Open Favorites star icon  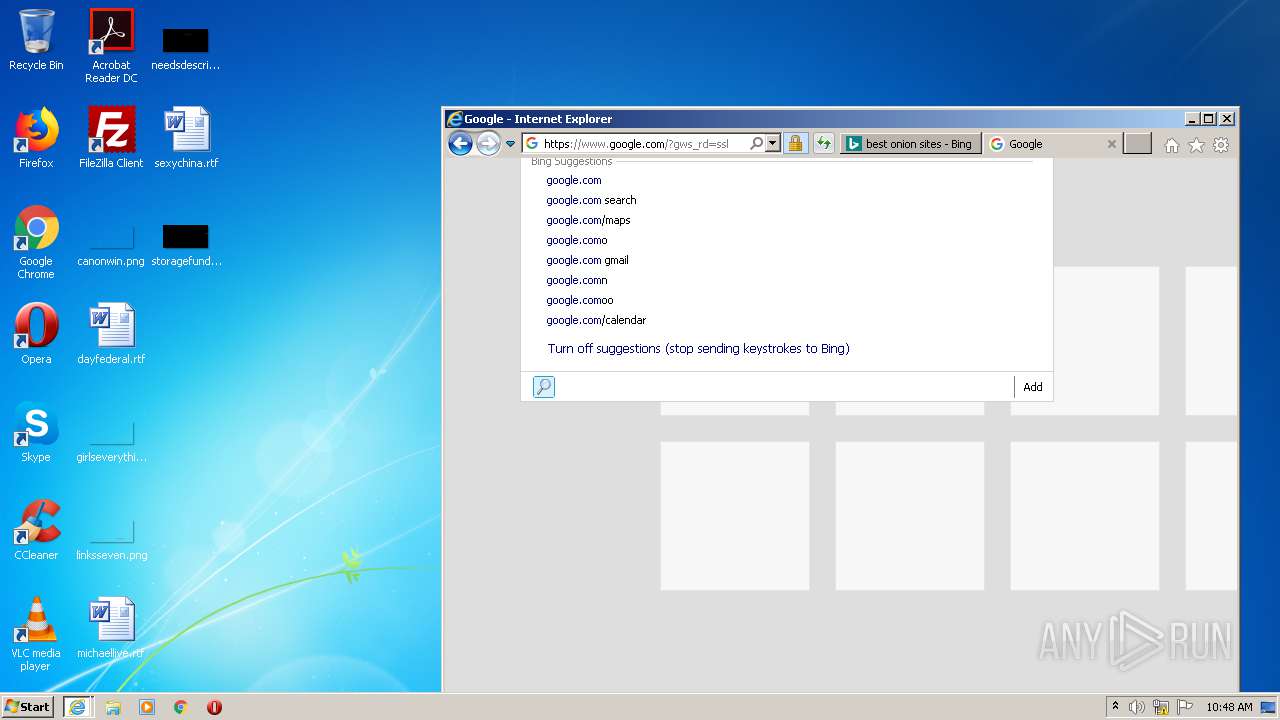coord(1196,145)
